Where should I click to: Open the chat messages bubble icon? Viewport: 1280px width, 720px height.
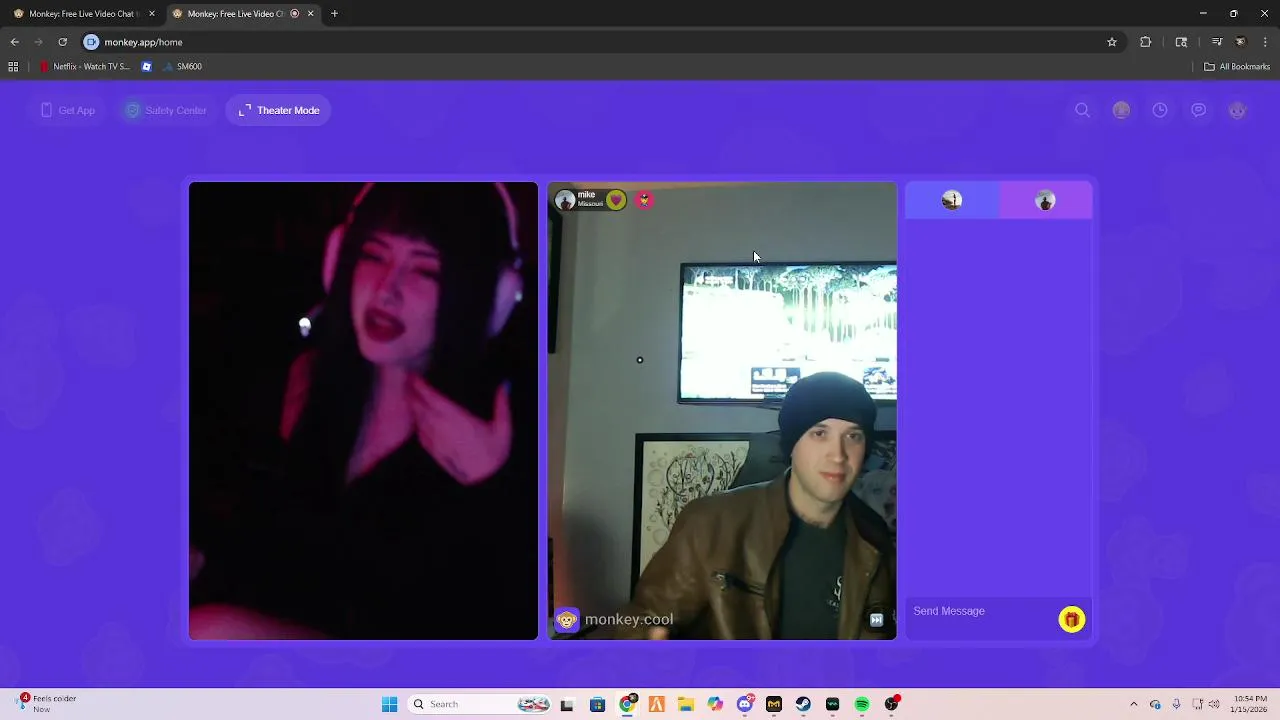click(1199, 110)
